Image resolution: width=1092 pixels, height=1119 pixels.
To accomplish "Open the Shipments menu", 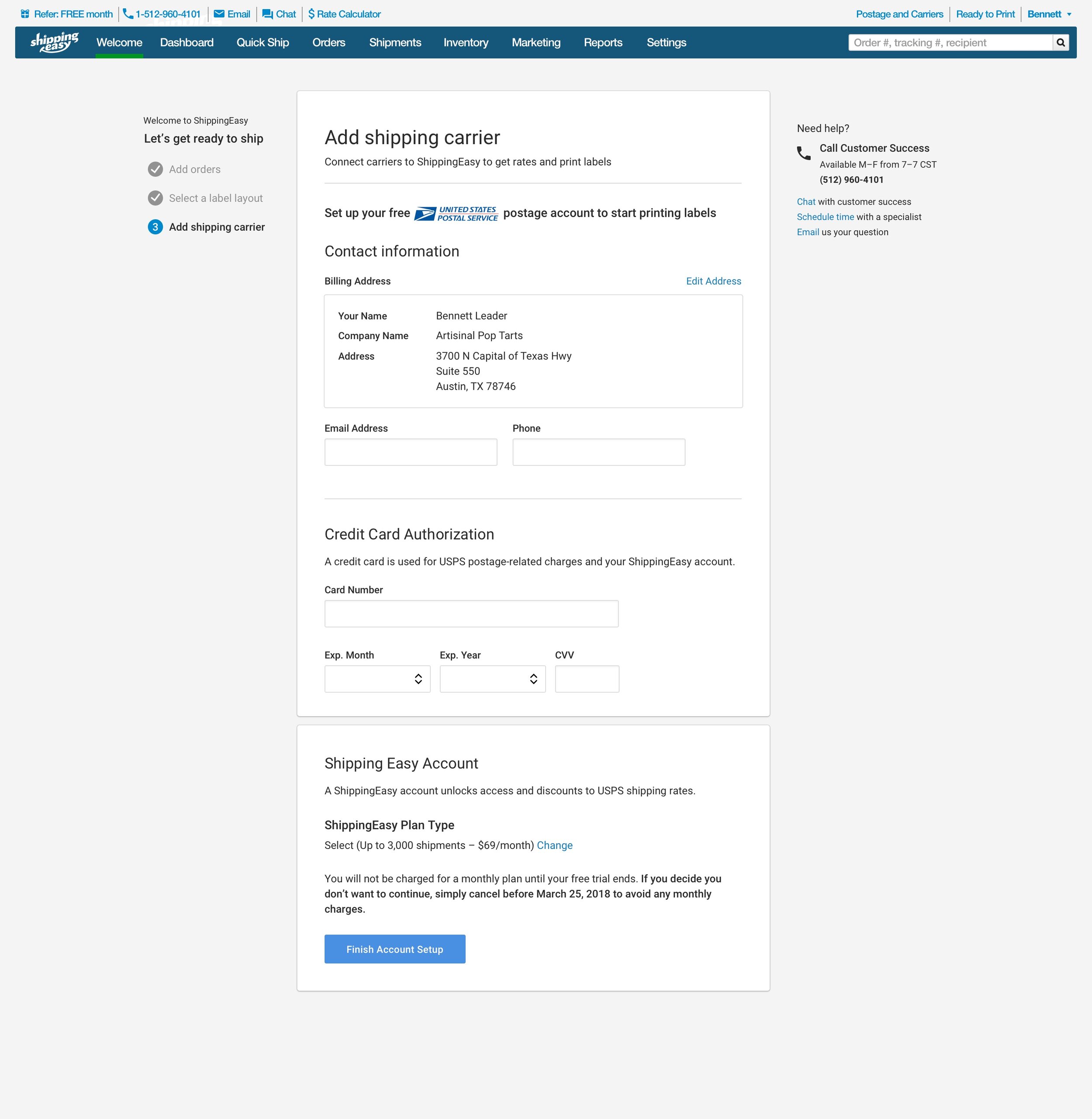I will tap(395, 42).
